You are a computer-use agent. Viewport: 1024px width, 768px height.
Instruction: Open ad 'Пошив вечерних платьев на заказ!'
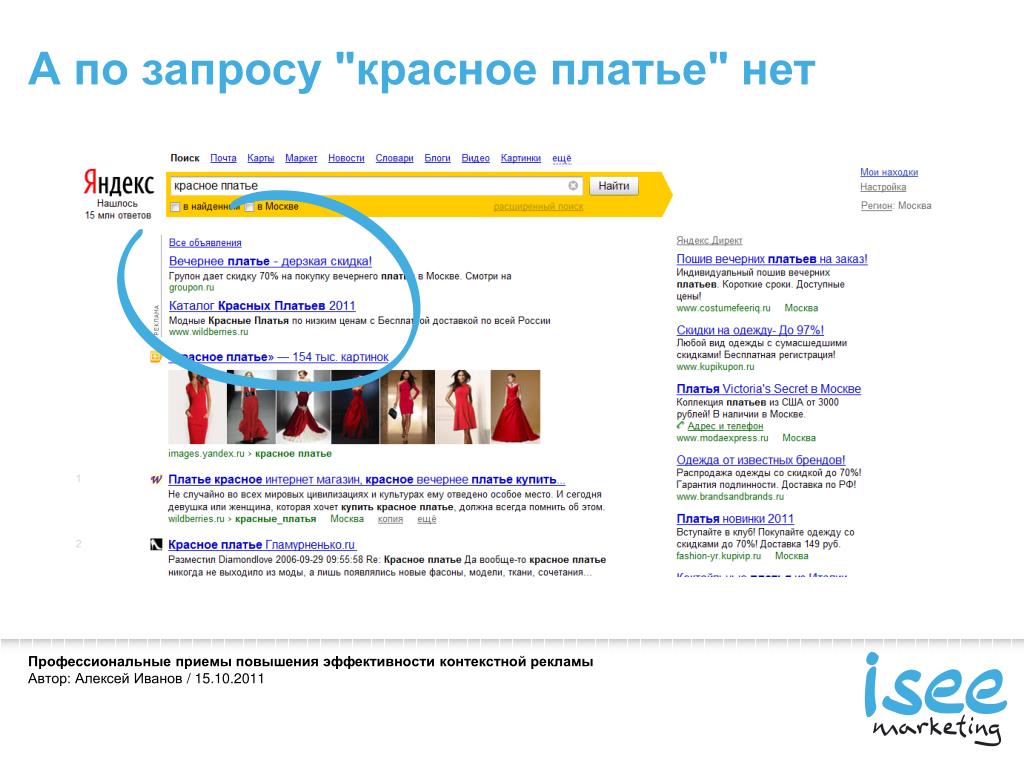772,259
